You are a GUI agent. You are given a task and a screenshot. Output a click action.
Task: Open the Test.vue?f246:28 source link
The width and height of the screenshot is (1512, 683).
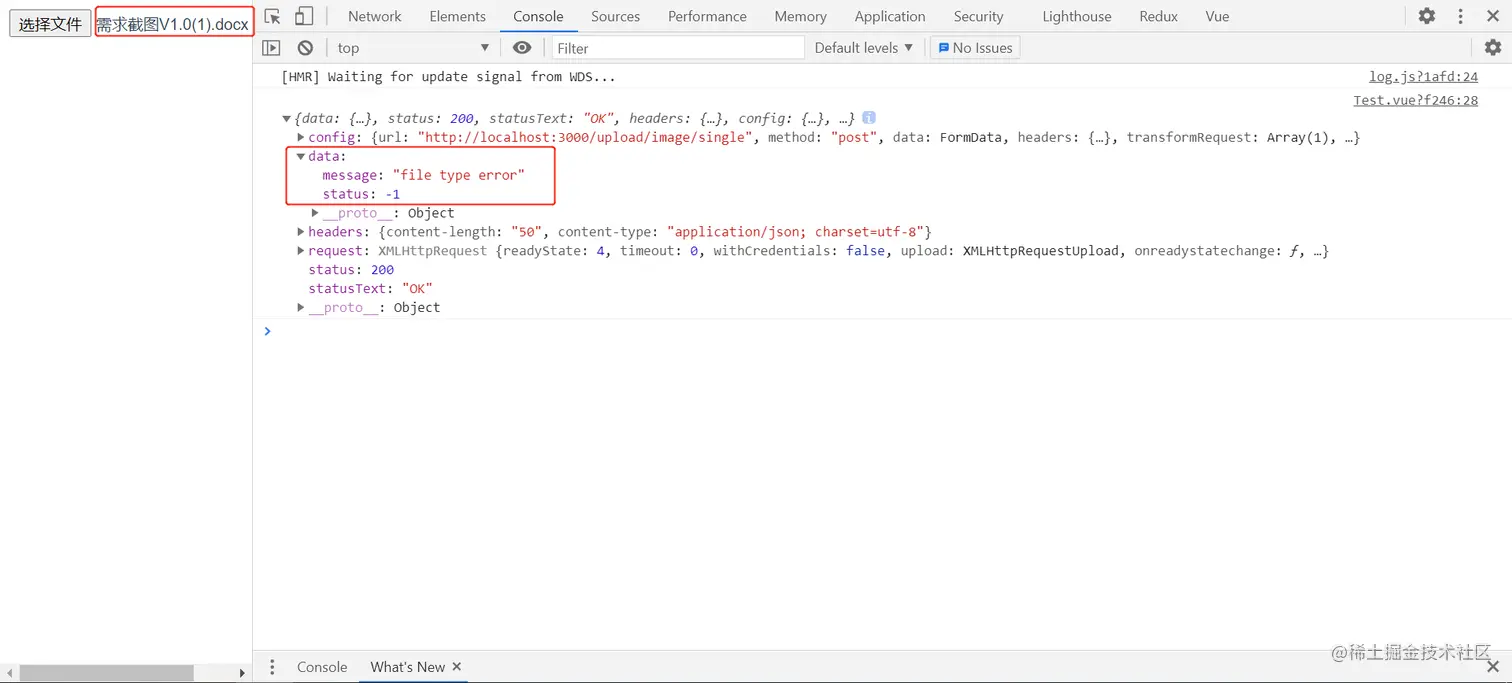tap(1415, 100)
